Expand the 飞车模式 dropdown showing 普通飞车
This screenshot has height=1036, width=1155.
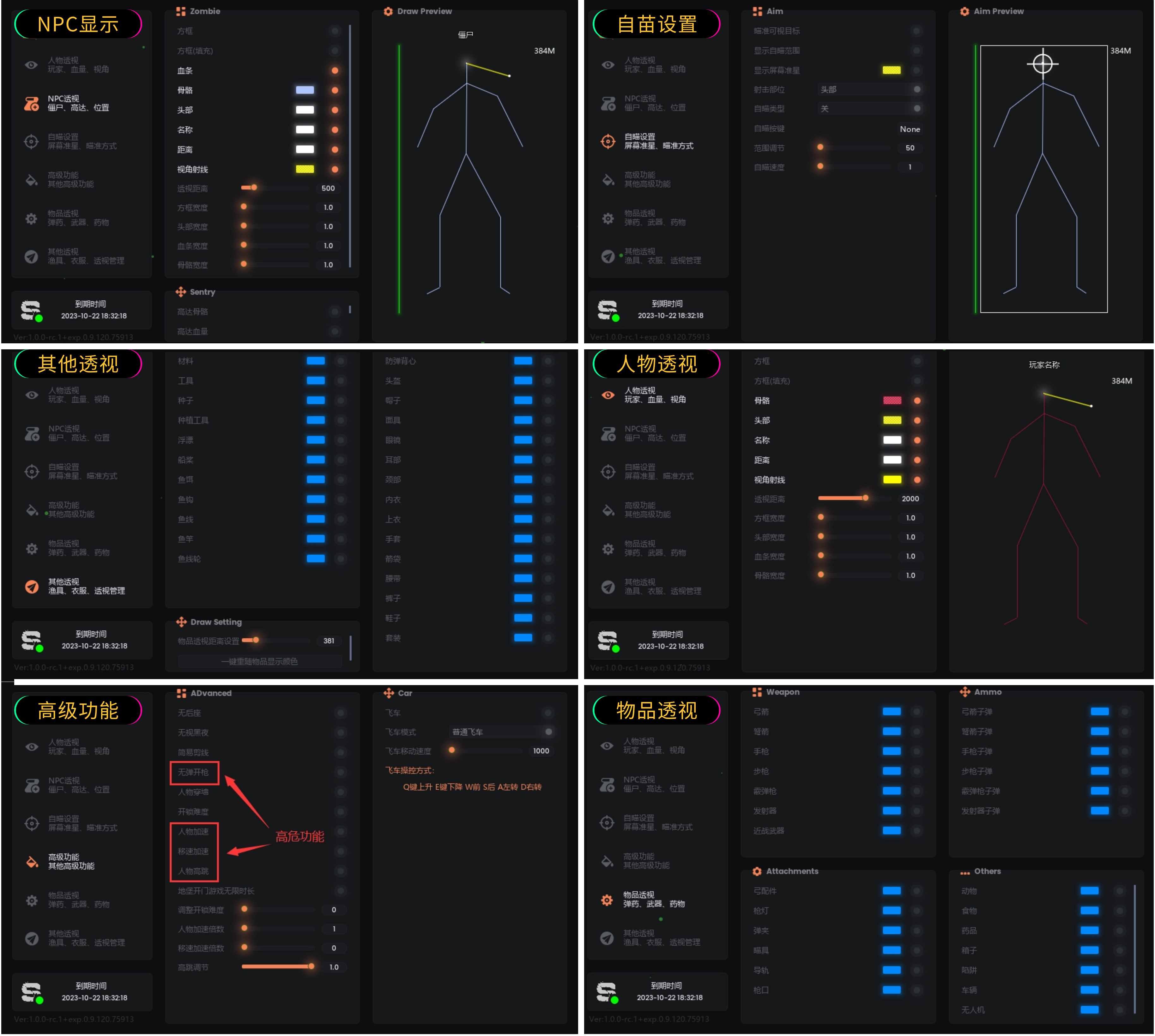pyautogui.click(x=501, y=732)
